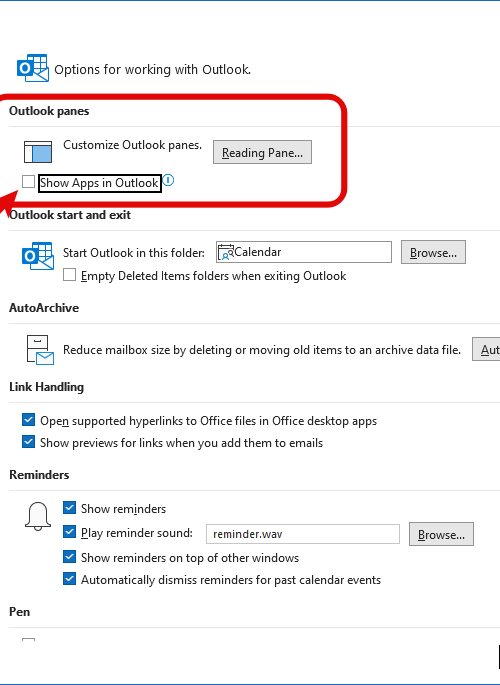Click the Outlook start and exit icon
The width and height of the screenshot is (500, 685).
[x=38, y=256]
